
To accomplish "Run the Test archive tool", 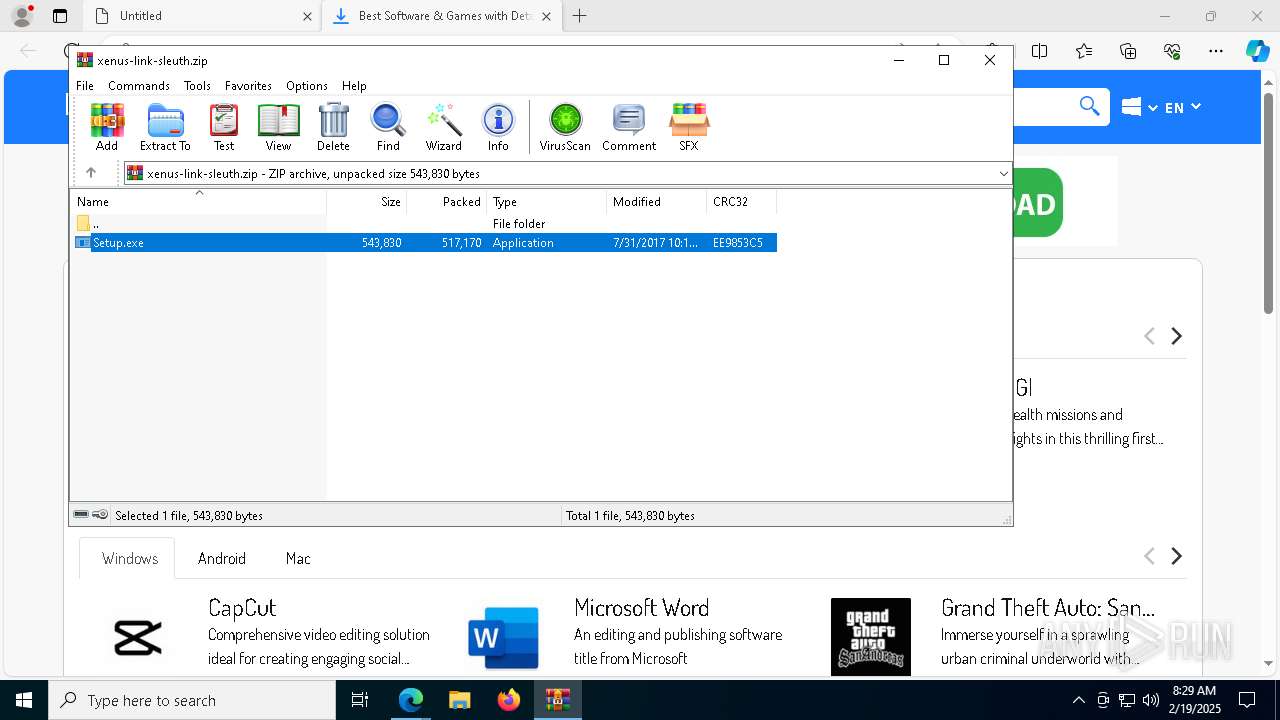I will 224,127.
